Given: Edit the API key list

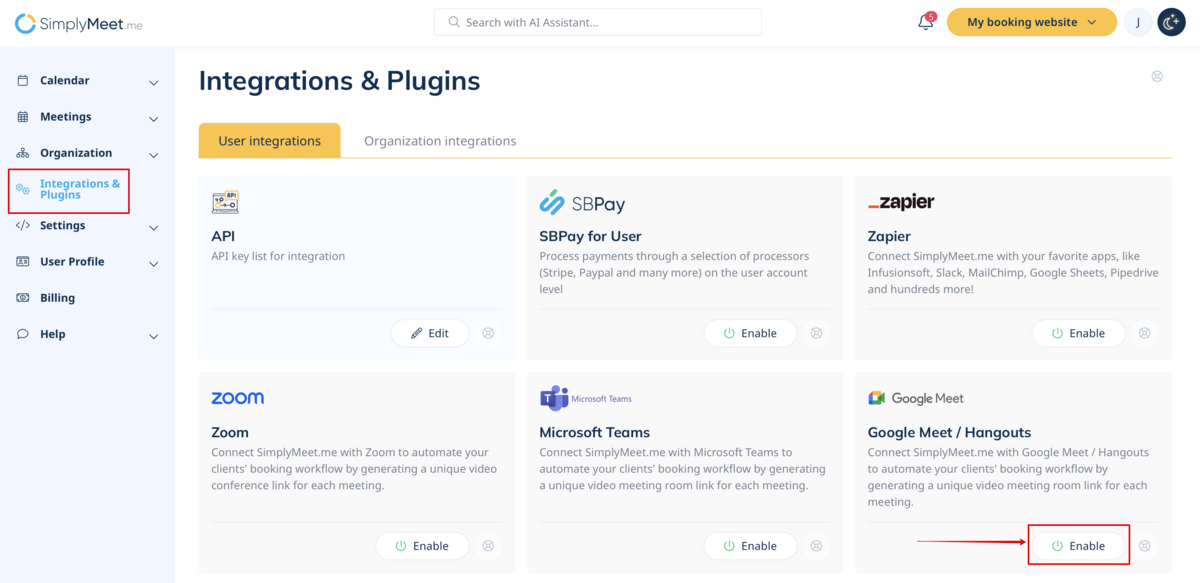Looking at the screenshot, I should pos(429,334).
